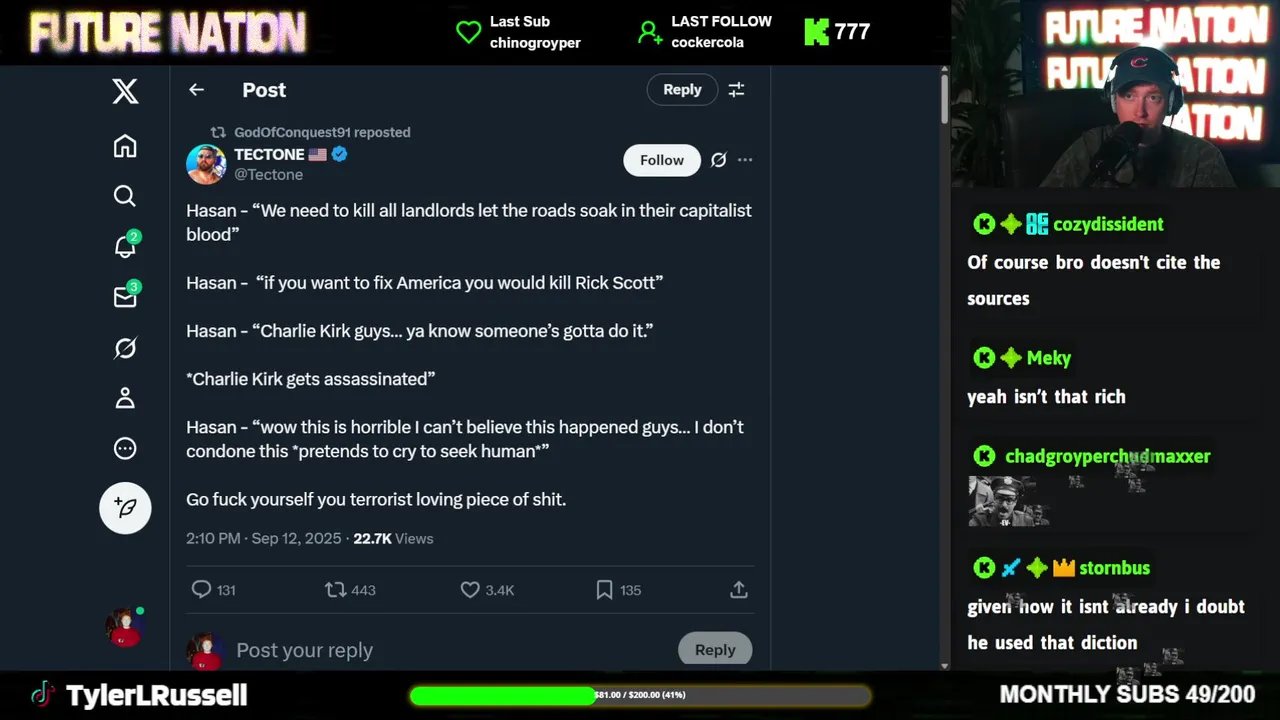Click the Reply button atop the post

(682, 90)
